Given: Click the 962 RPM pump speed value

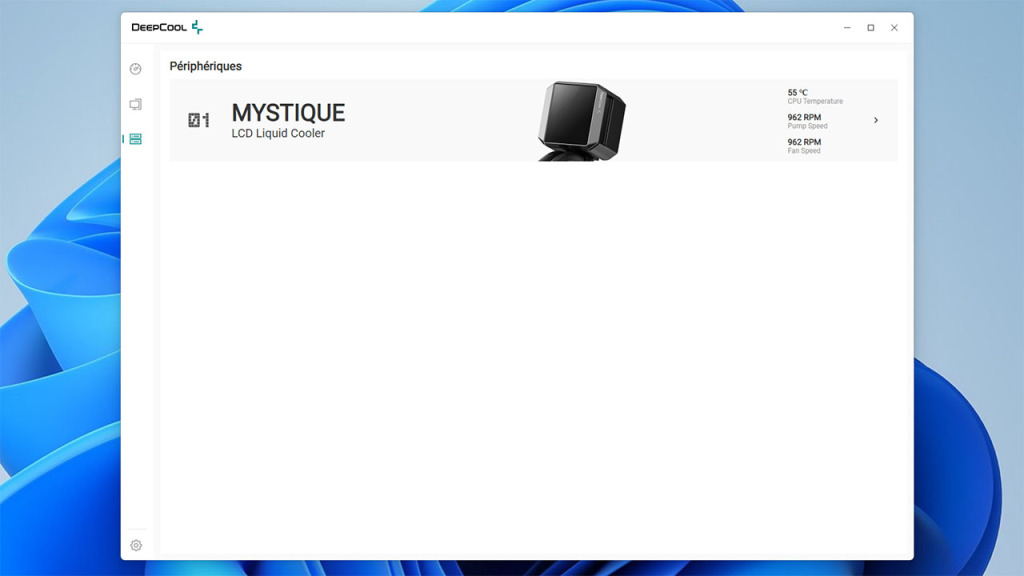Looking at the screenshot, I should [x=804, y=117].
